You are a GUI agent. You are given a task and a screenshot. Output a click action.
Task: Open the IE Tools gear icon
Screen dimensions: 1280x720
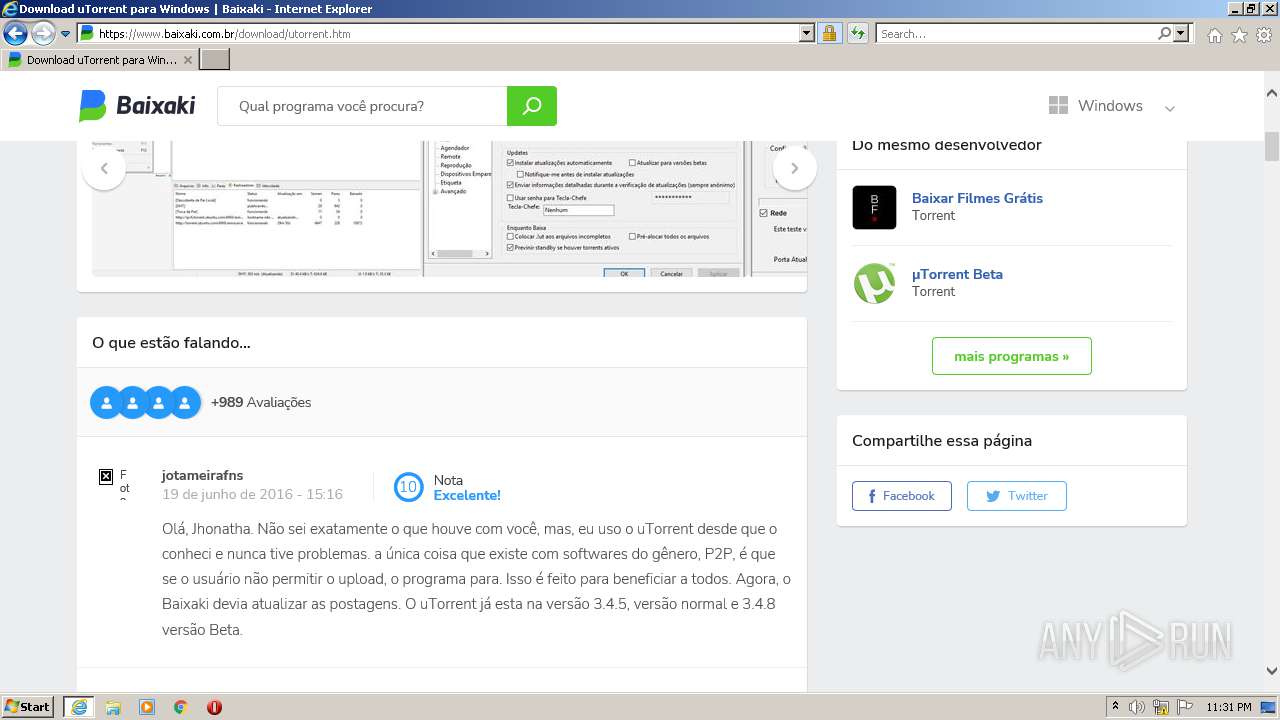[1264, 35]
